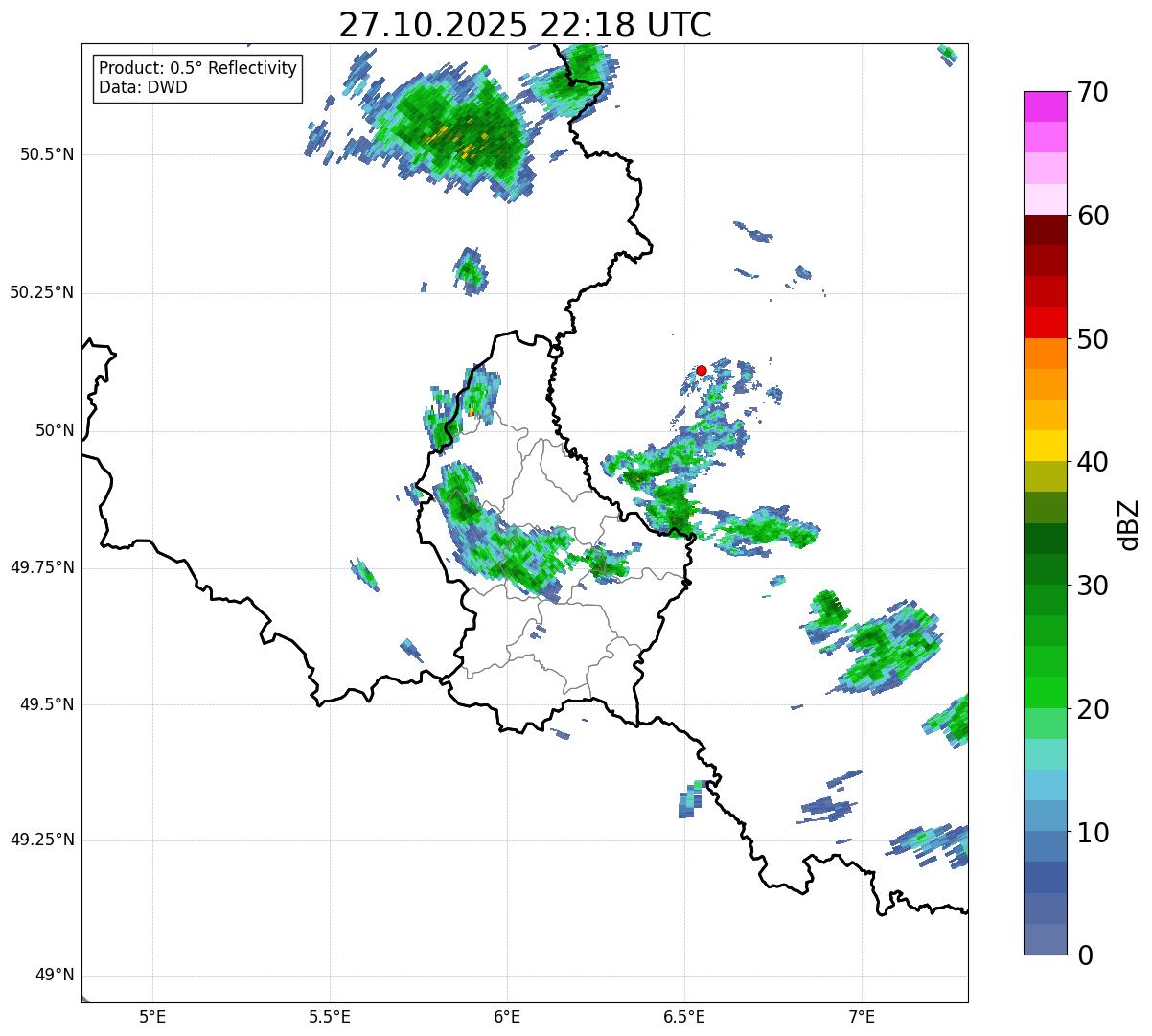
Task: Click the dark maroon swatch just below 60 dBZ
Action: (x=1046, y=230)
